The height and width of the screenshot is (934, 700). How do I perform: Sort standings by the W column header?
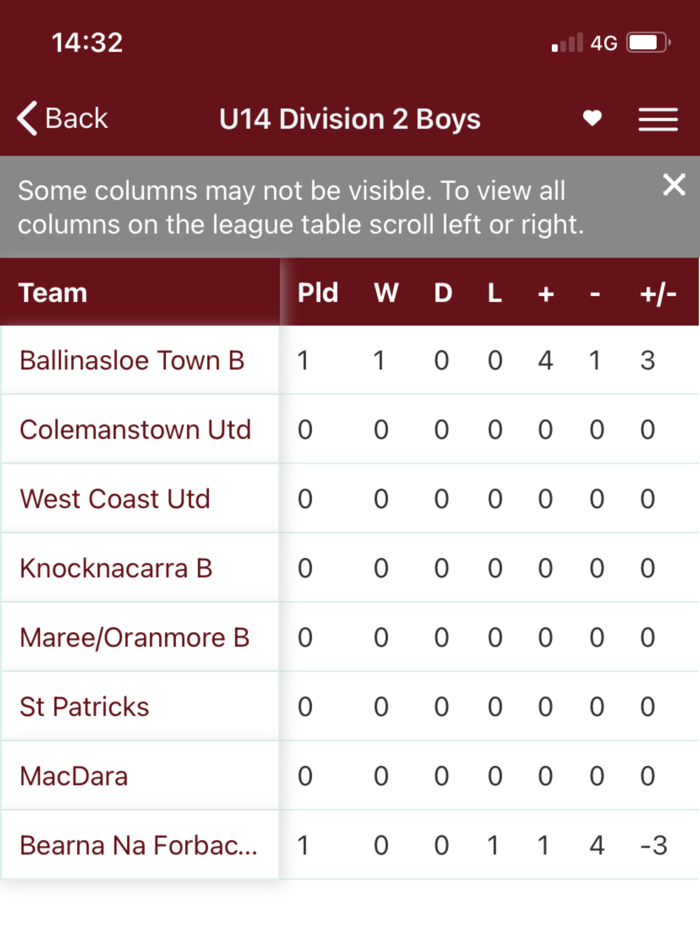click(x=385, y=293)
